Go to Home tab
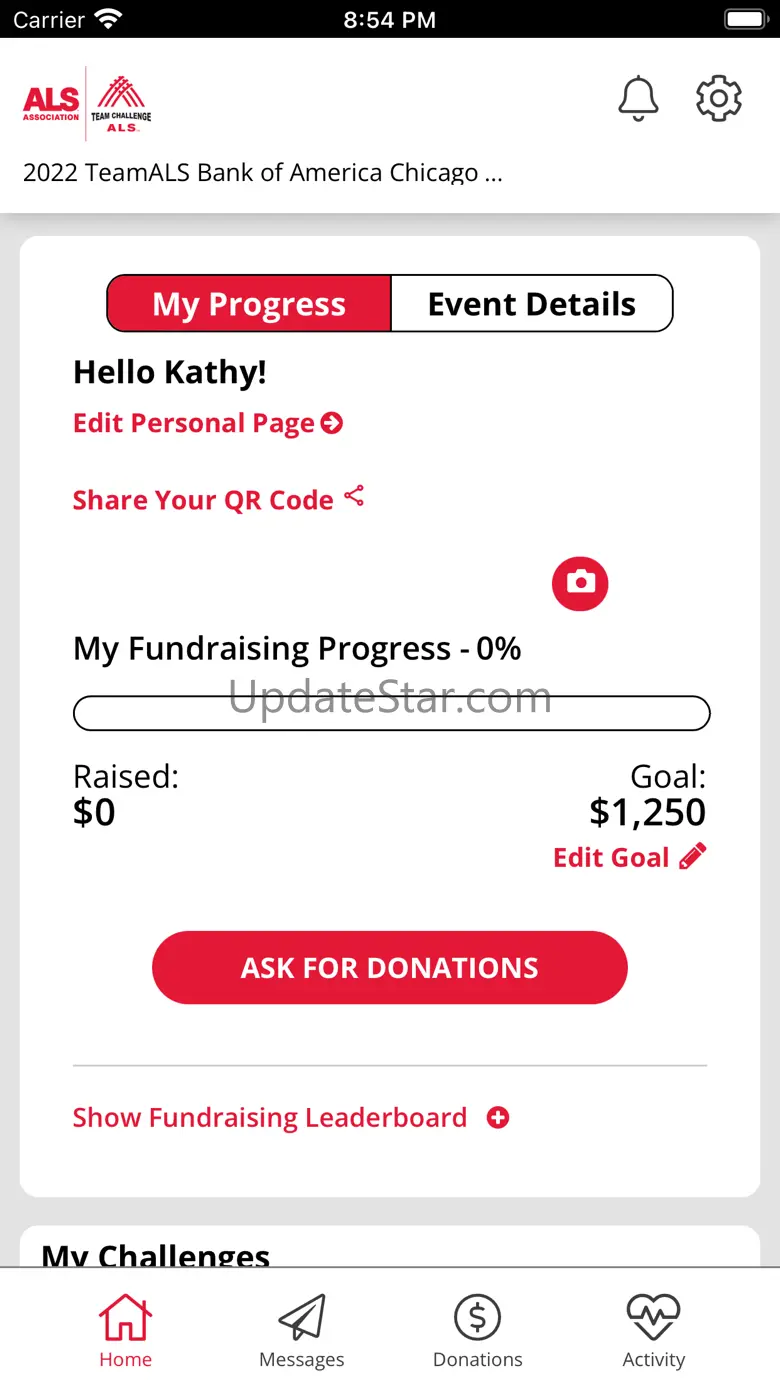780x1387 pixels. tap(125, 1330)
